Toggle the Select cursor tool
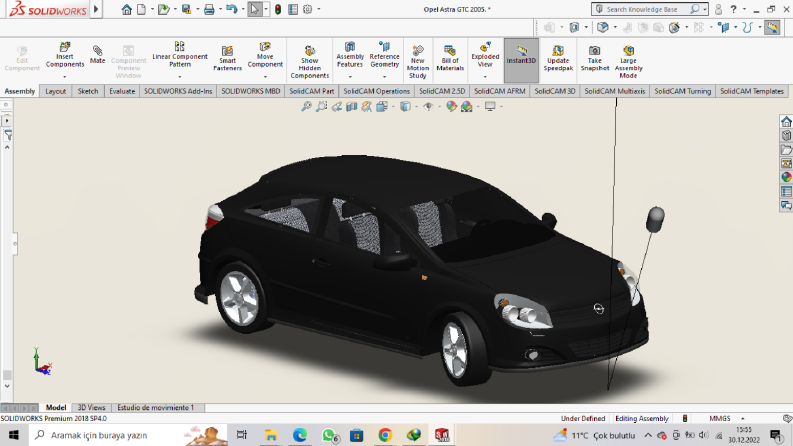The height and width of the screenshot is (446, 793). pyautogui.click(x=254, y=9)
